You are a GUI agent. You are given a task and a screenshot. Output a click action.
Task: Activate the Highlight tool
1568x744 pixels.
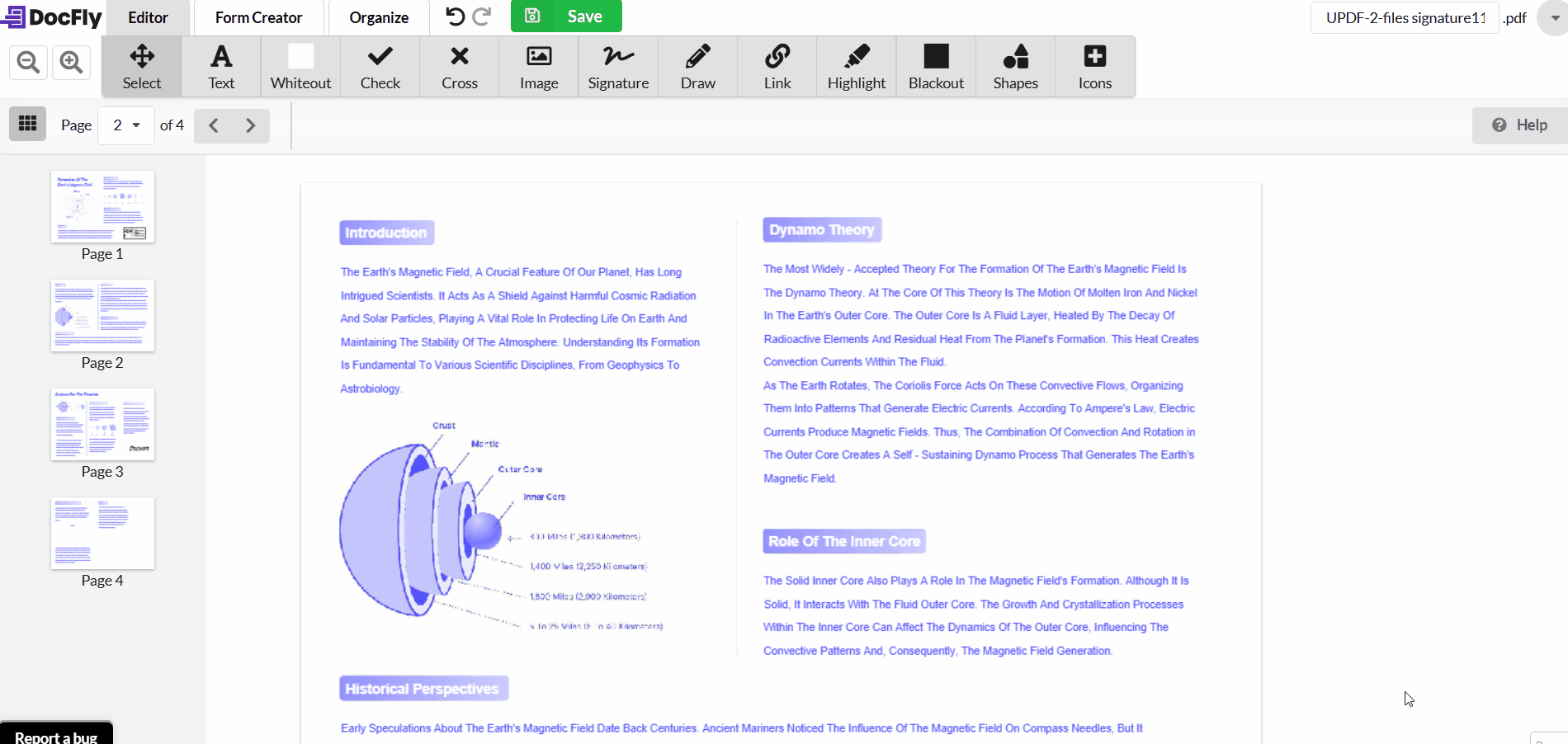[x=857, y=67]
